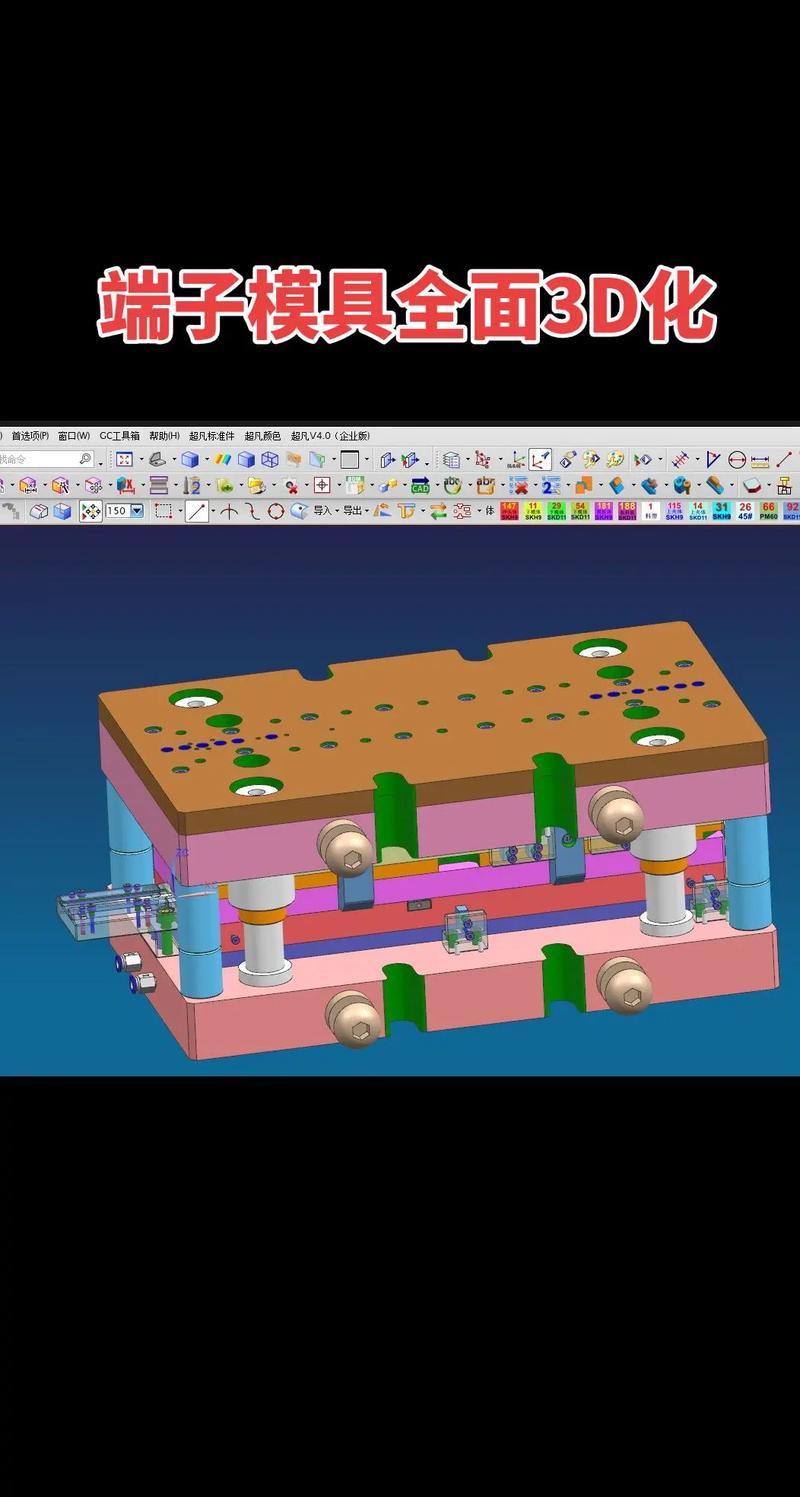Image resolution: width=800 pixels, height=1497 pixels.
Task: Click the red X delete list icon
Action: pyautogui.click(x=519, y=485)
